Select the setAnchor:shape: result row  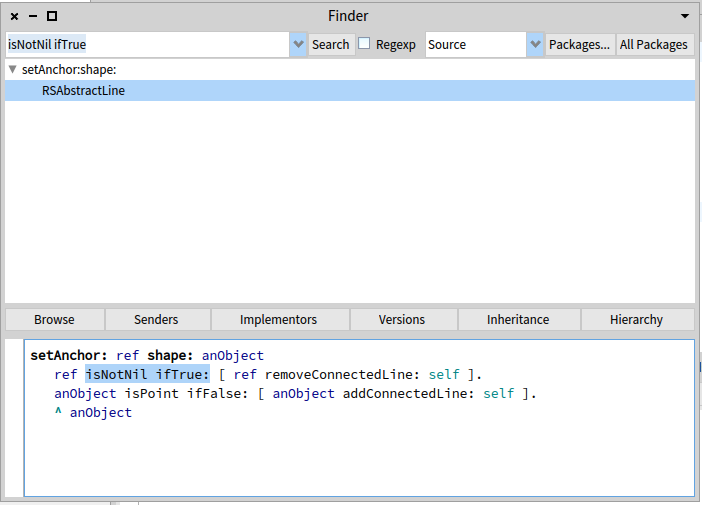pos(350,69)
